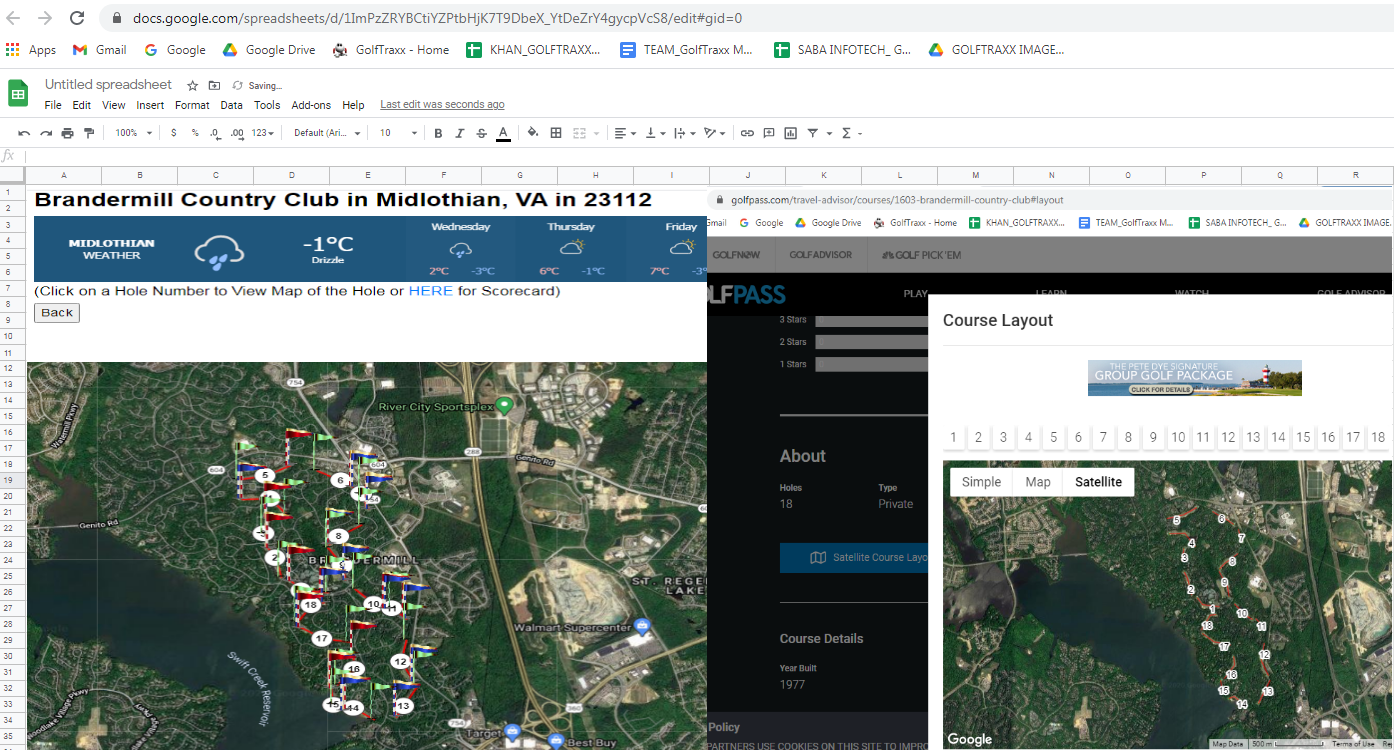Switch to Satellite map view tab

pos(1098,482)
